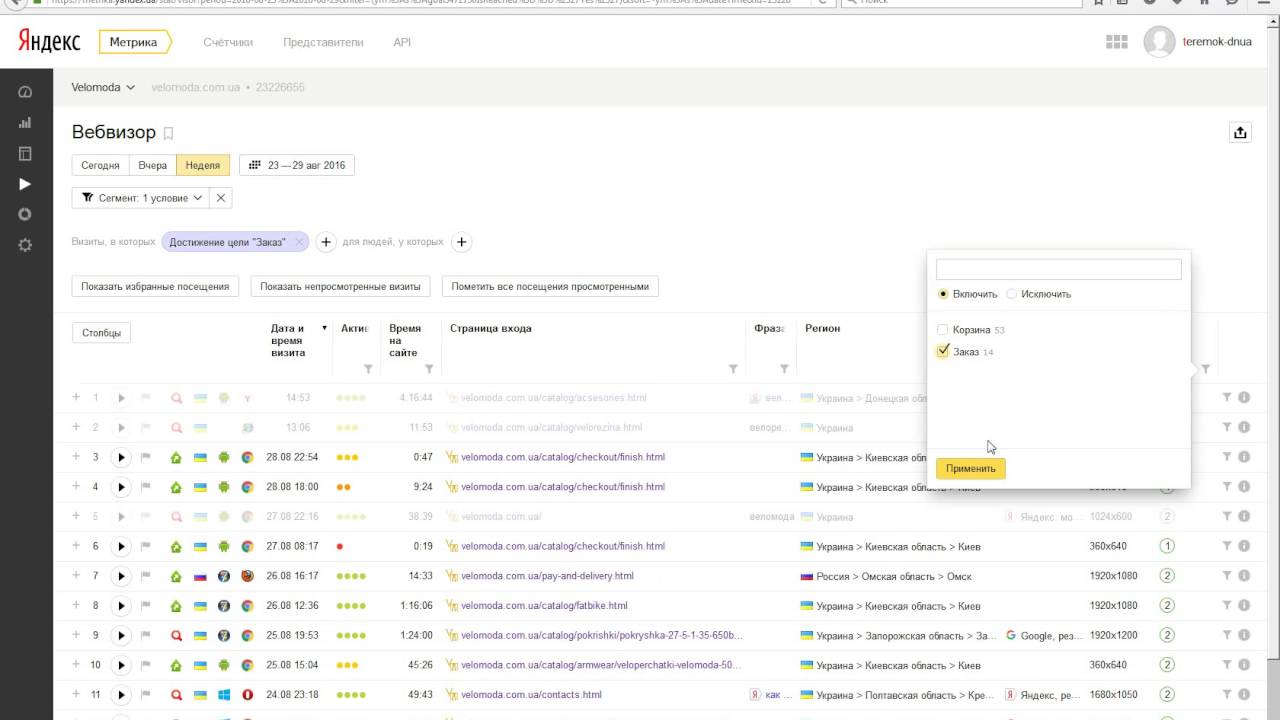Expand the Velomoda counter selector

[103, 87]
